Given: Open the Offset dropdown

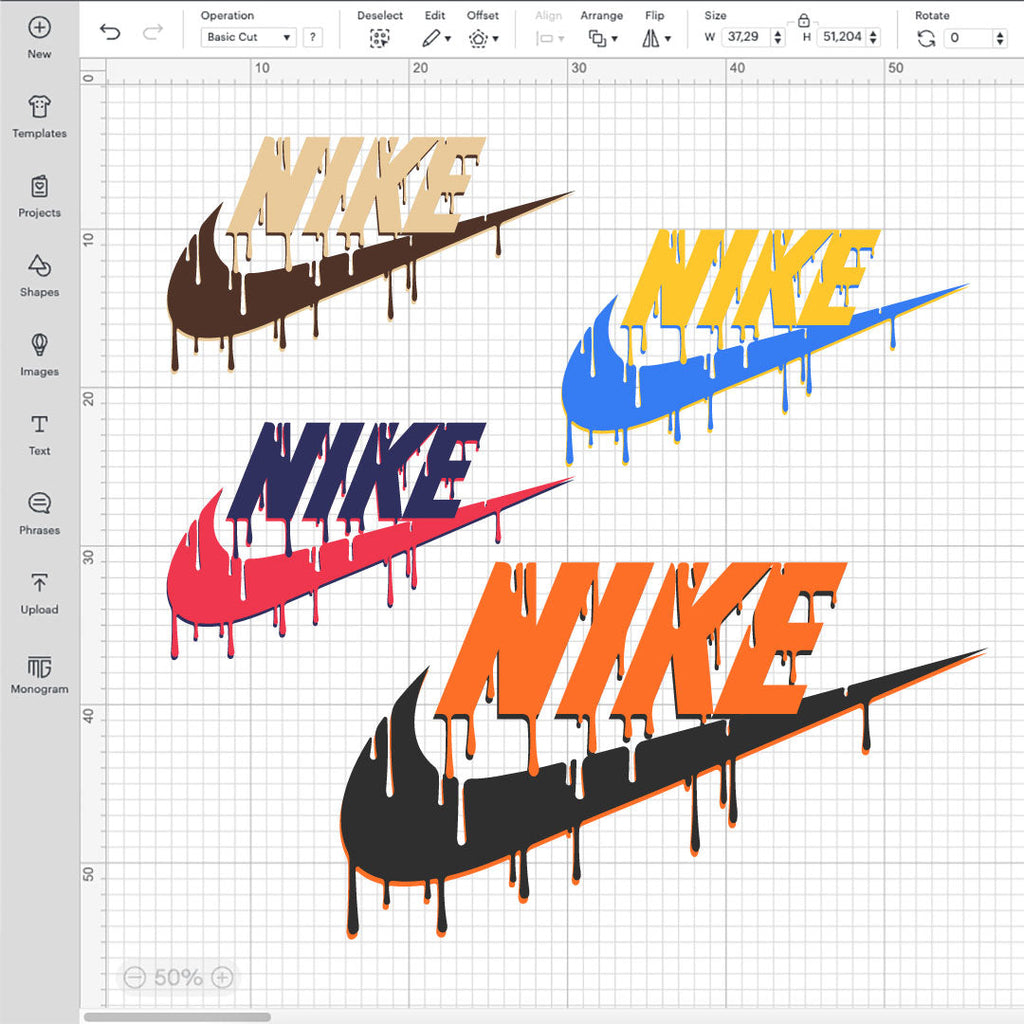Looking at the screenshot, I should (483, 38).
